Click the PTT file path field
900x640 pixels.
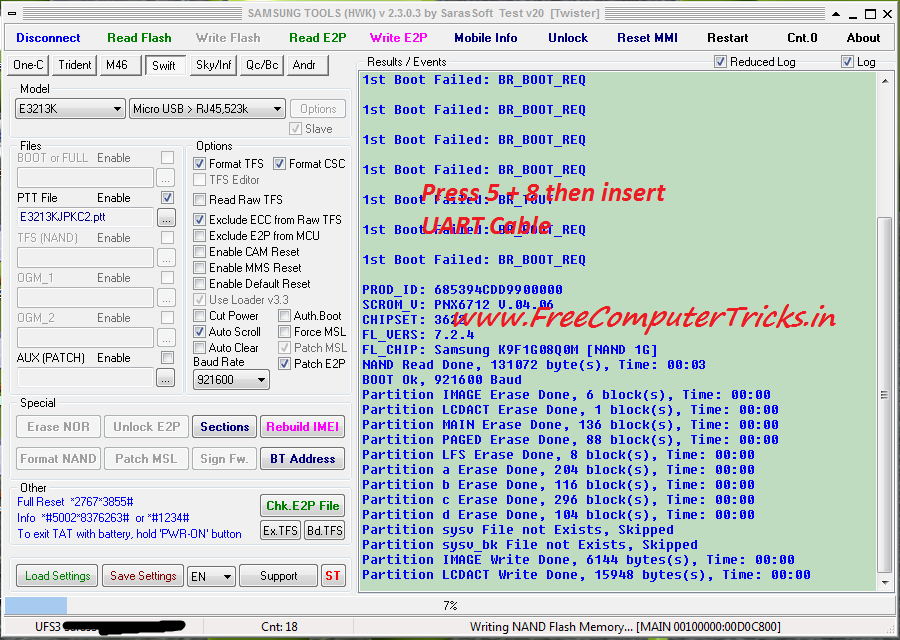(86, 217)
